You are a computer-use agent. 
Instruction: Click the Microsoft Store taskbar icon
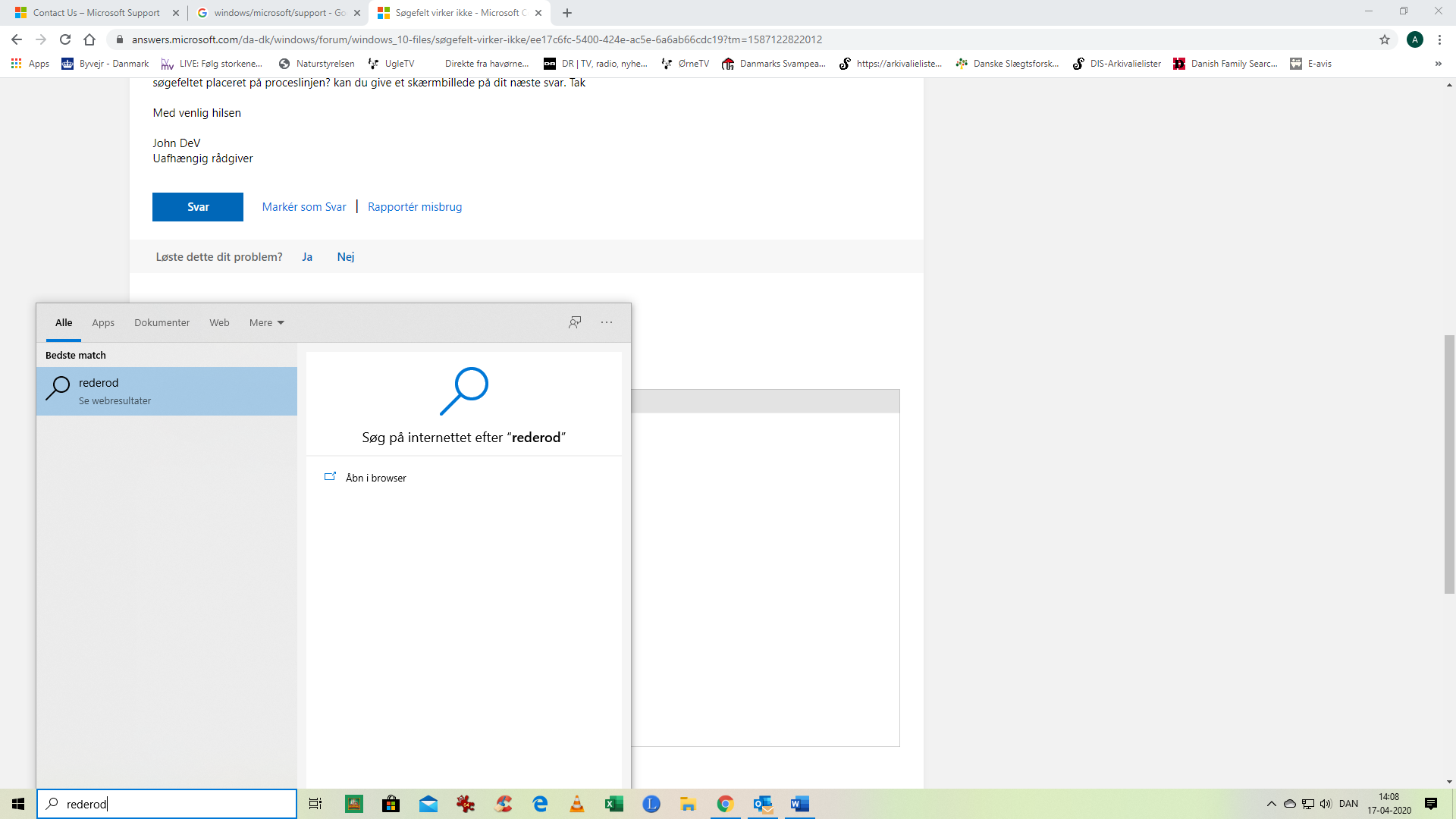click(391, 804)
